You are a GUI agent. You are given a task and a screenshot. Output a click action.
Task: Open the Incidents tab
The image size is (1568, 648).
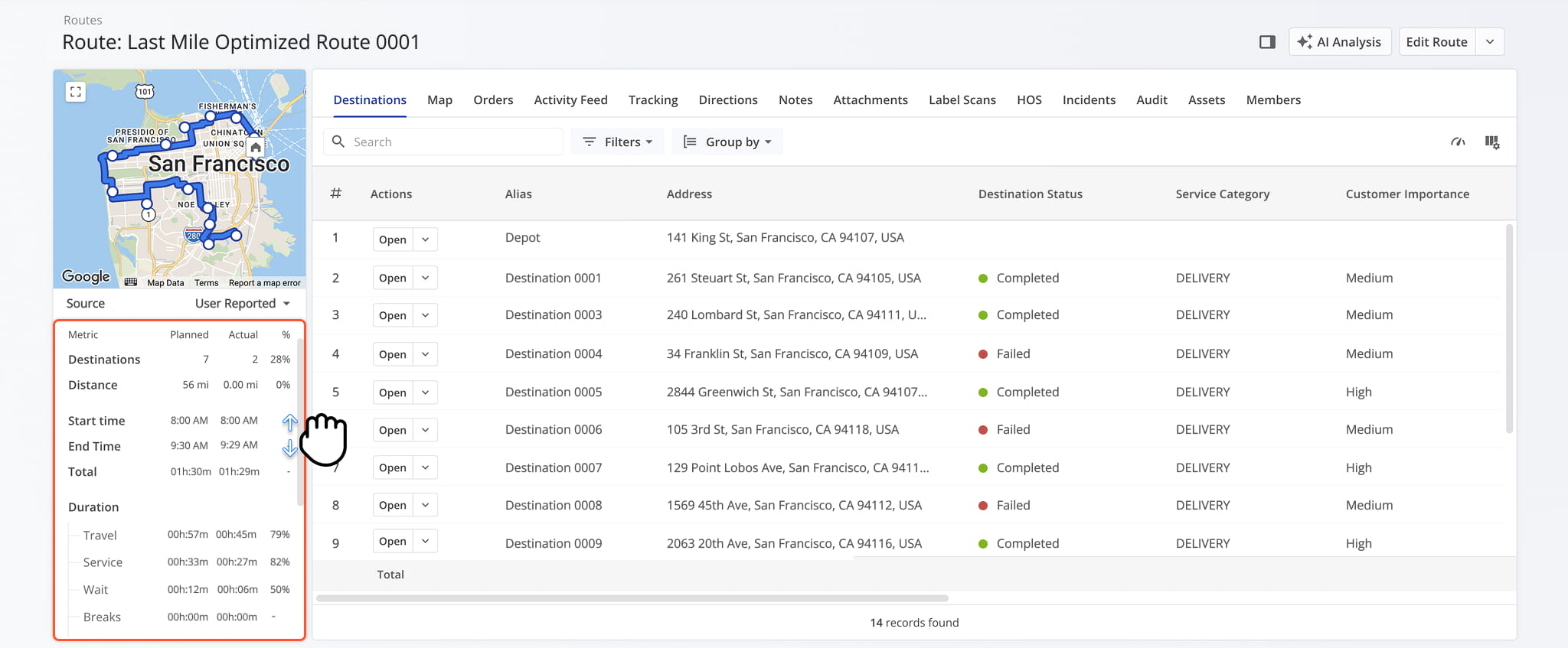point(1089,100)
